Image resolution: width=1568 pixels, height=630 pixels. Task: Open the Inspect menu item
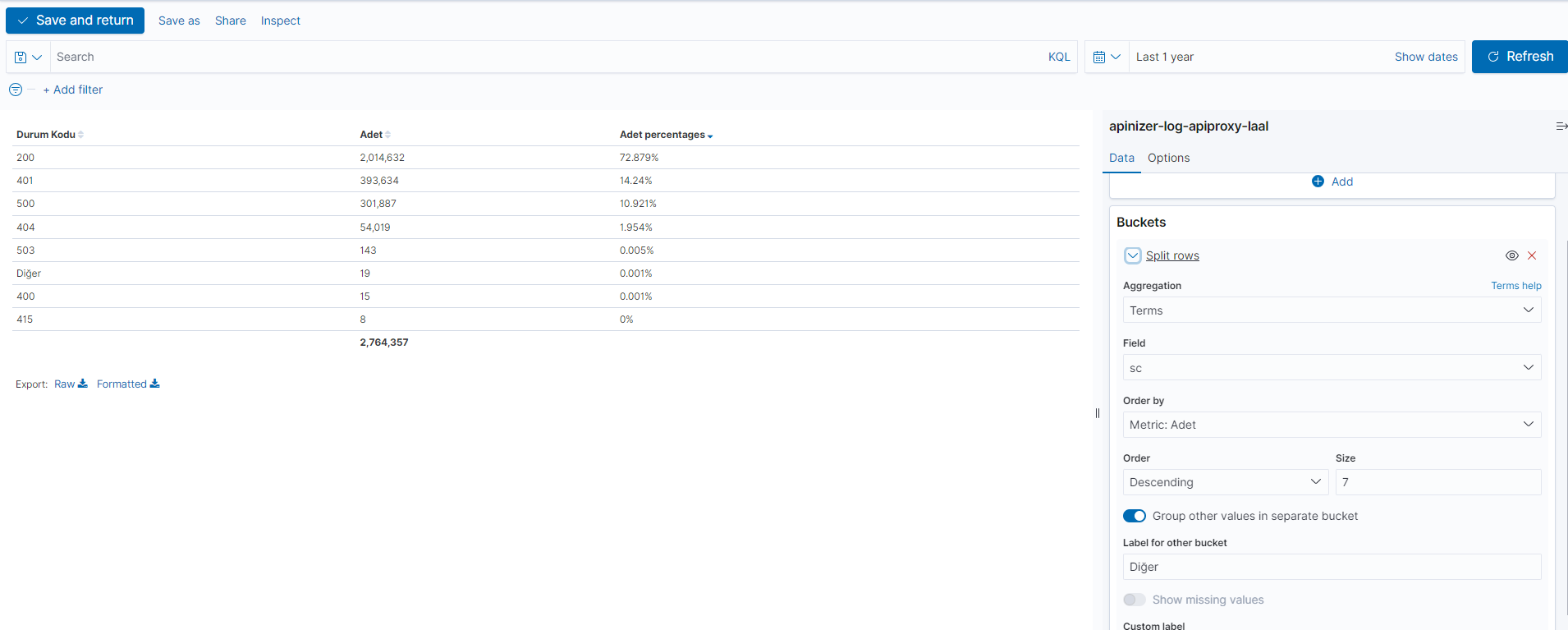click(x=280, y=21)
